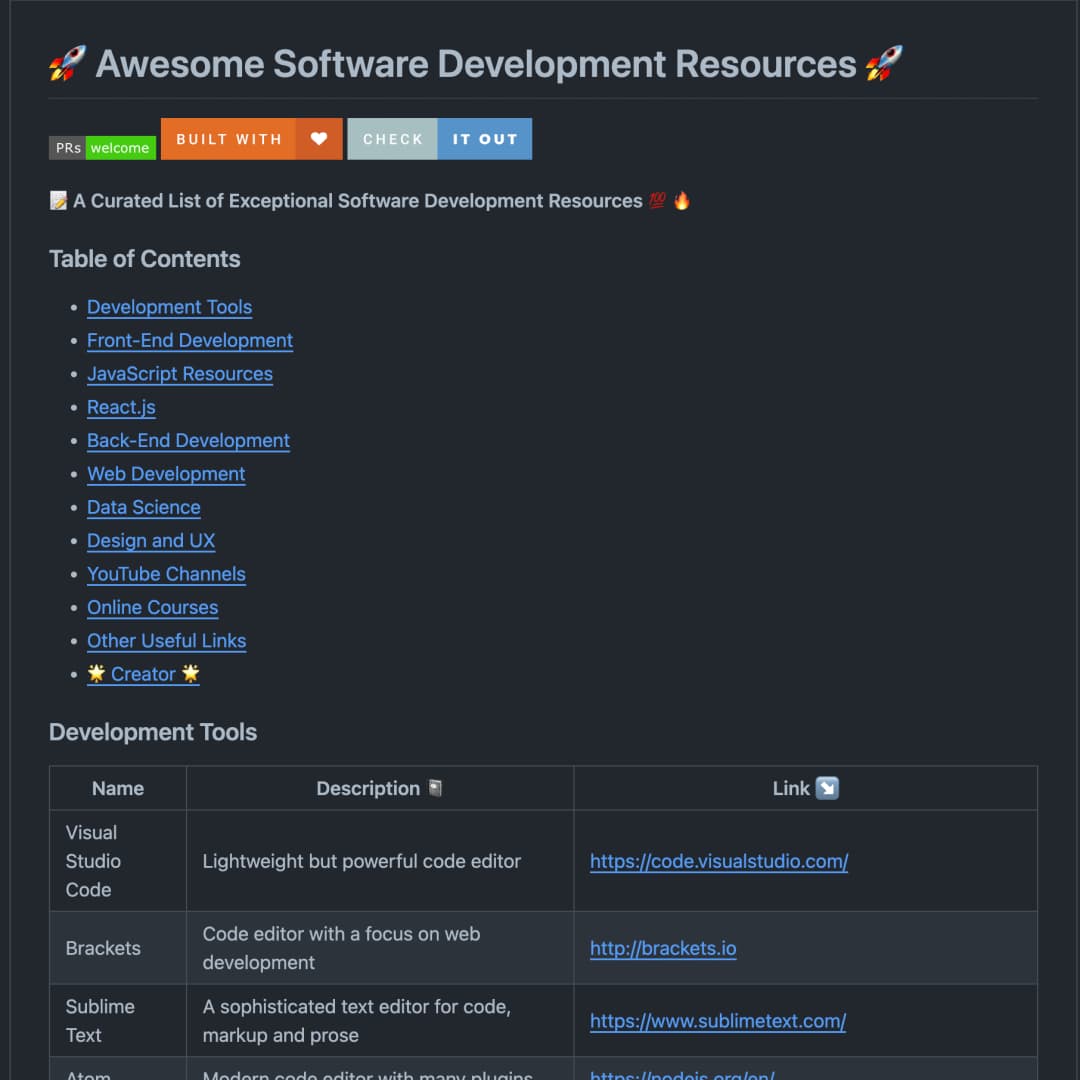Click 'Code editor with a focus on web development'
The width and height of the screenshot is (1080, 1080).
pyautogui.click(x=380, y=948)
